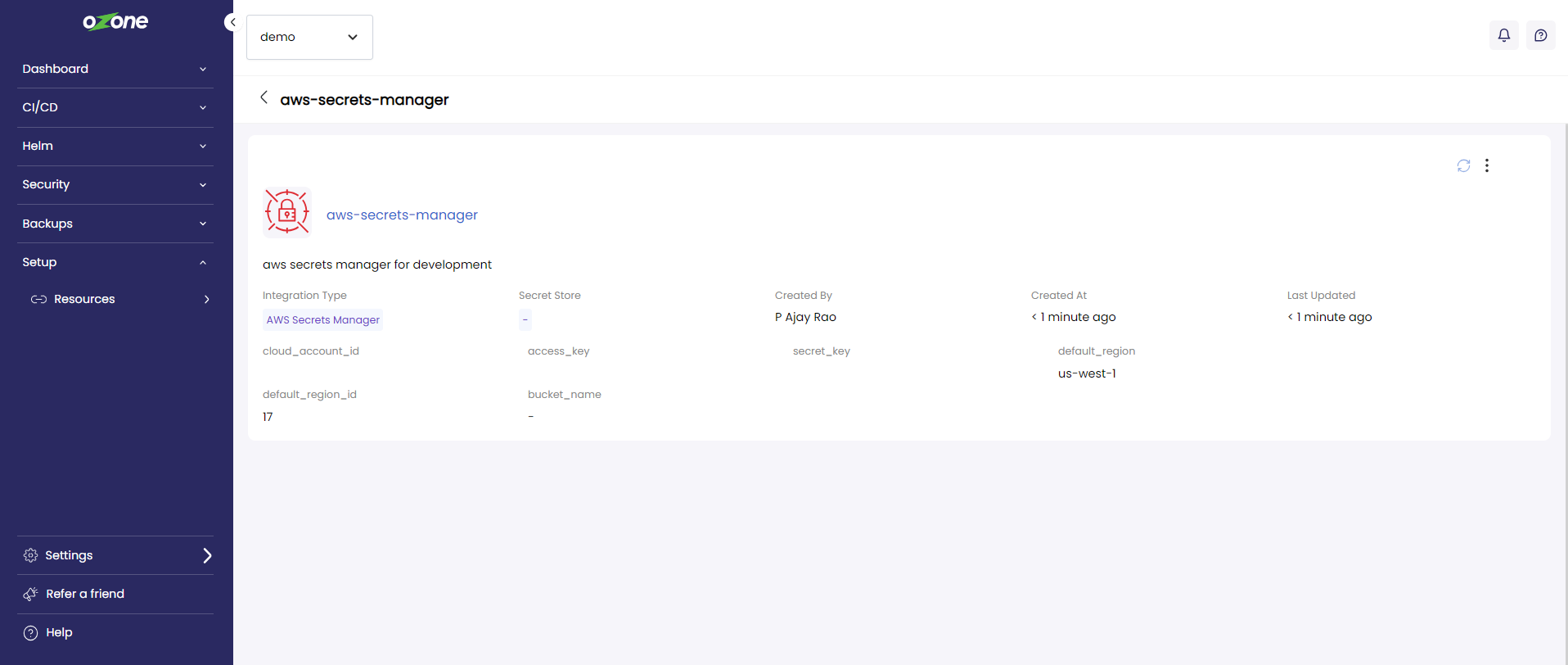The image size is (1568, 665).
Task: Click the Ozone logo
Action: tap(115, 22)
